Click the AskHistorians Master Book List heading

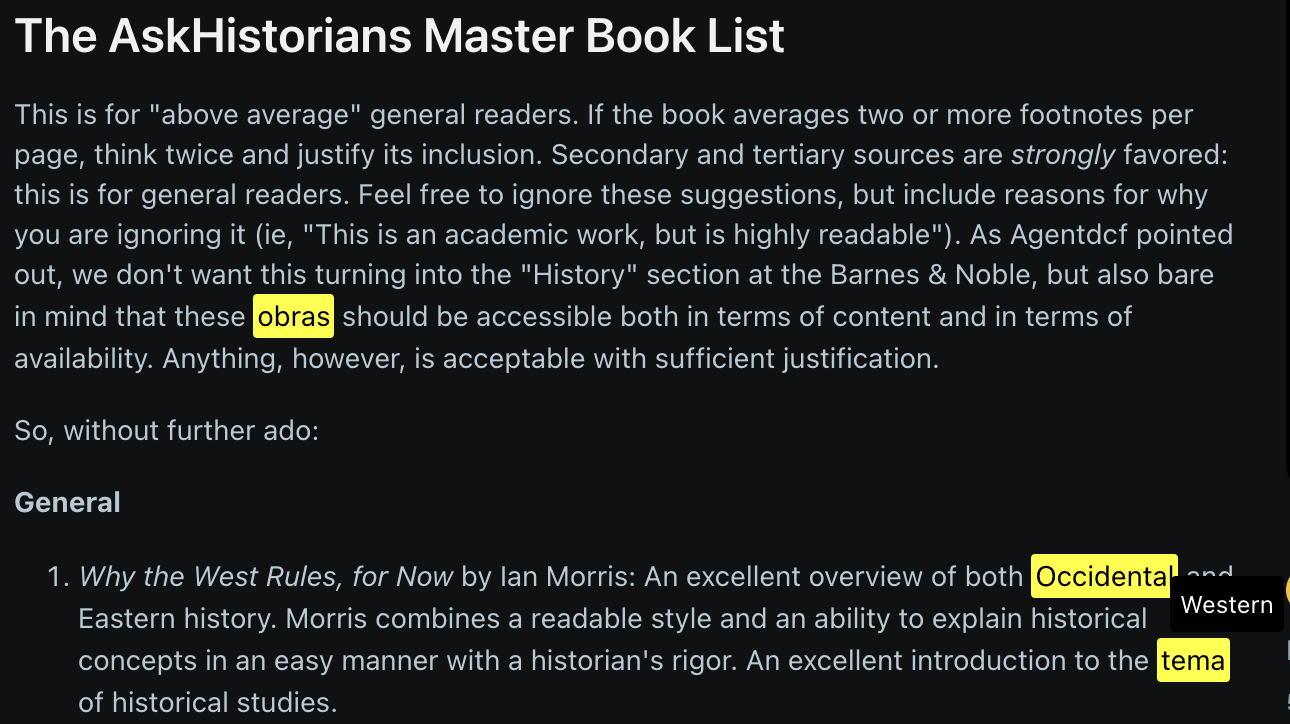click(x=400, y=35)
